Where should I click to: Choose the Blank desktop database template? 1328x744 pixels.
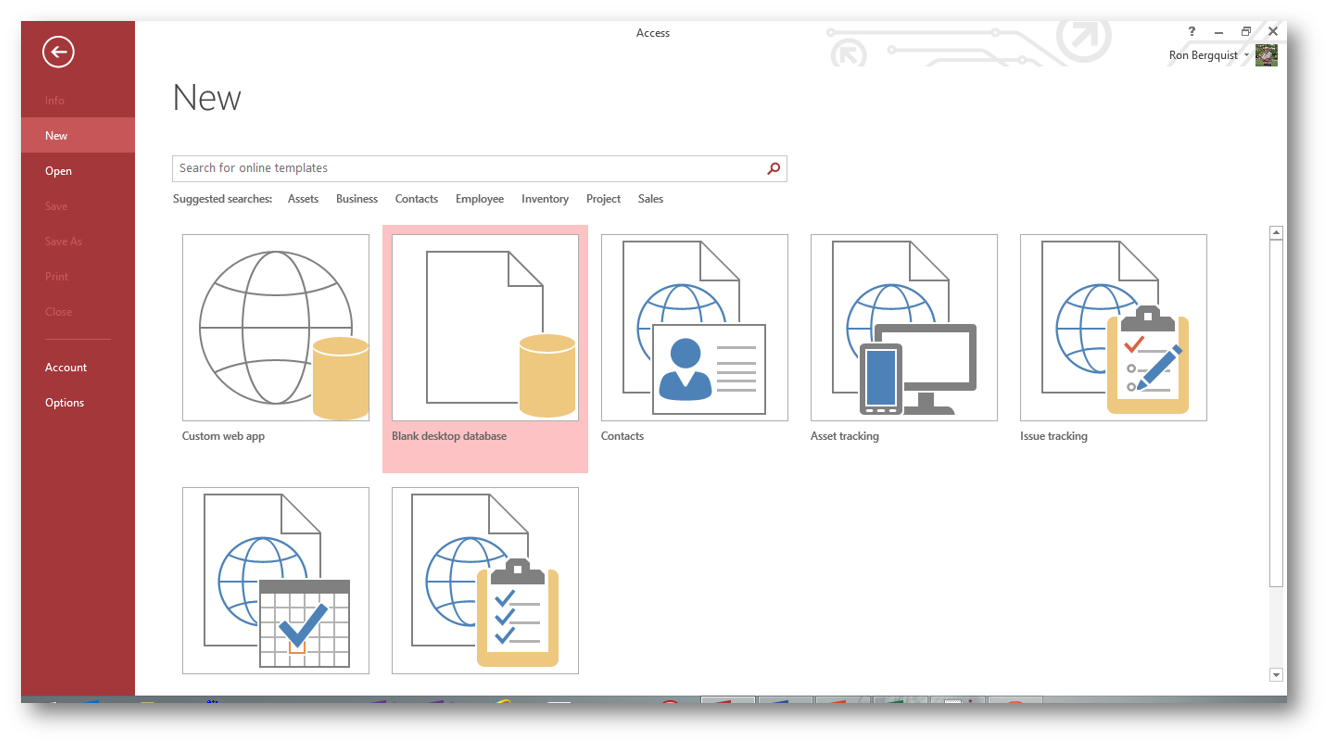pos(485,328)
